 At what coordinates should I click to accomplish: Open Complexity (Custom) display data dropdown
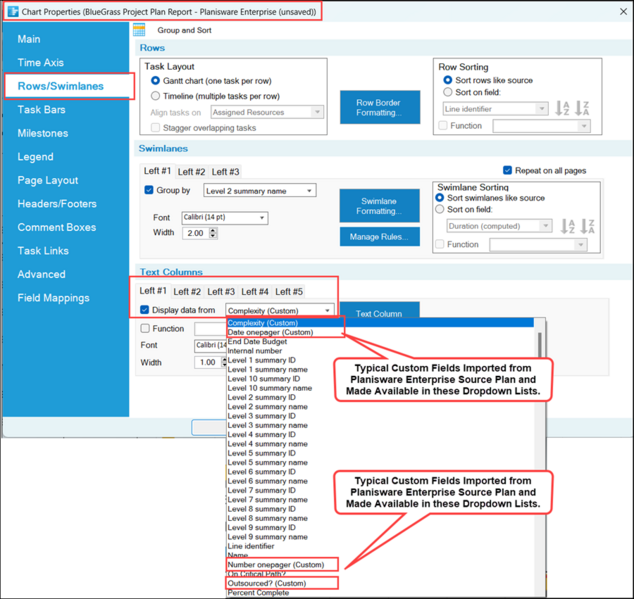280,310
